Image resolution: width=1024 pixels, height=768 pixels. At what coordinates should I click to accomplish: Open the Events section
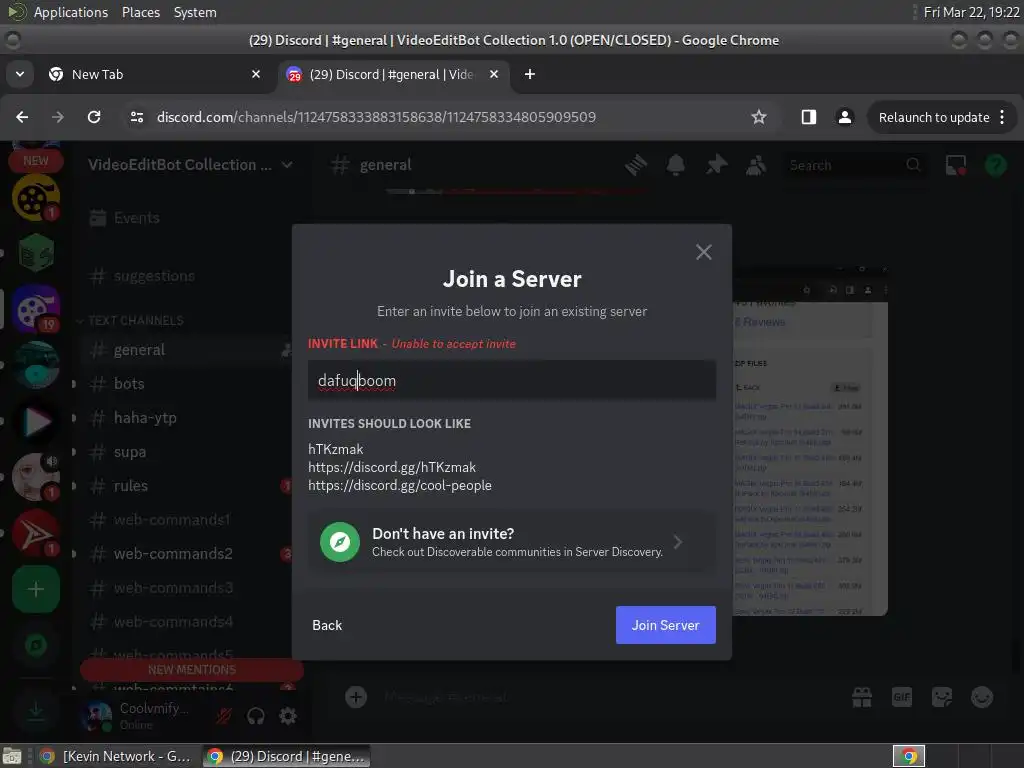(136, 217)
